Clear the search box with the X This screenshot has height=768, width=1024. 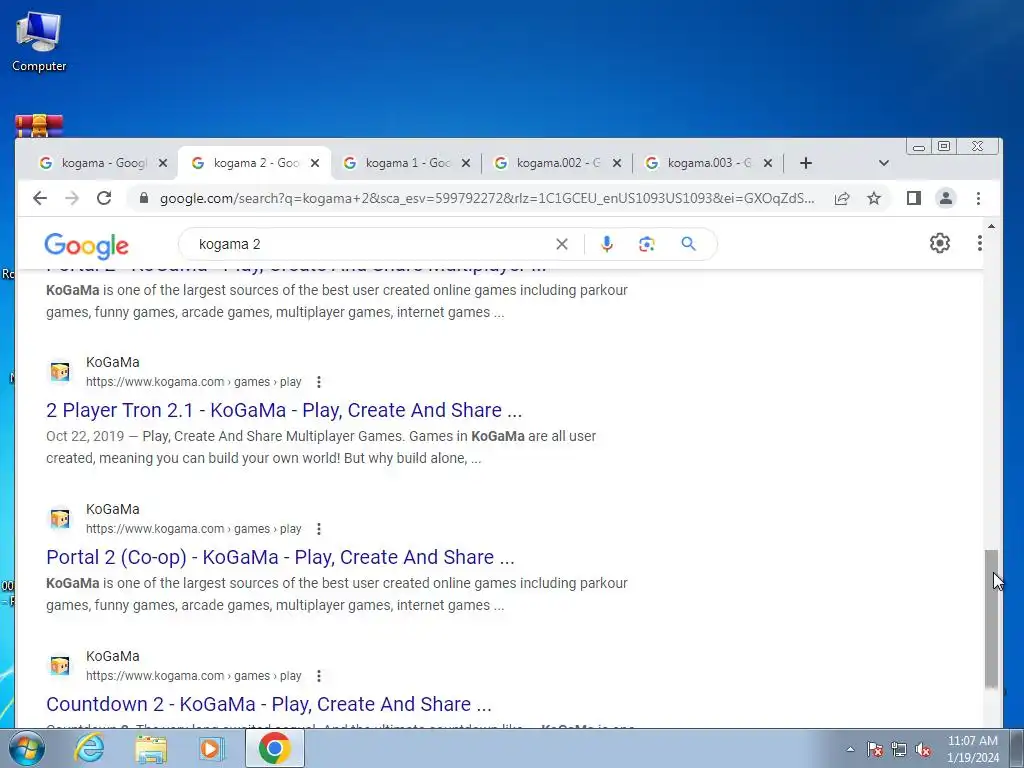tap(562, 244)
